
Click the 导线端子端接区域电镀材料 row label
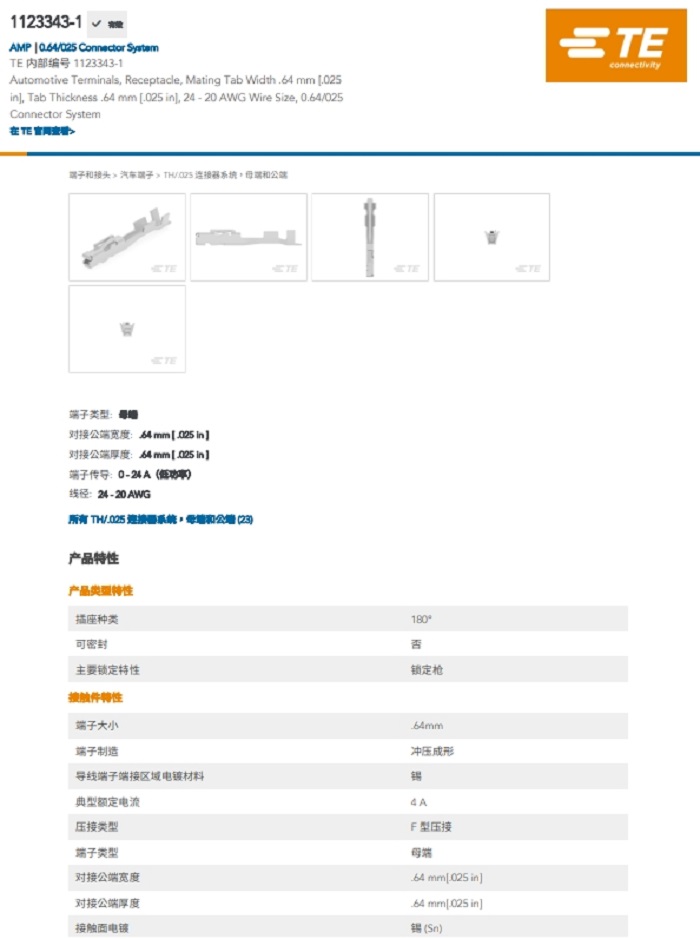point(140,776)
